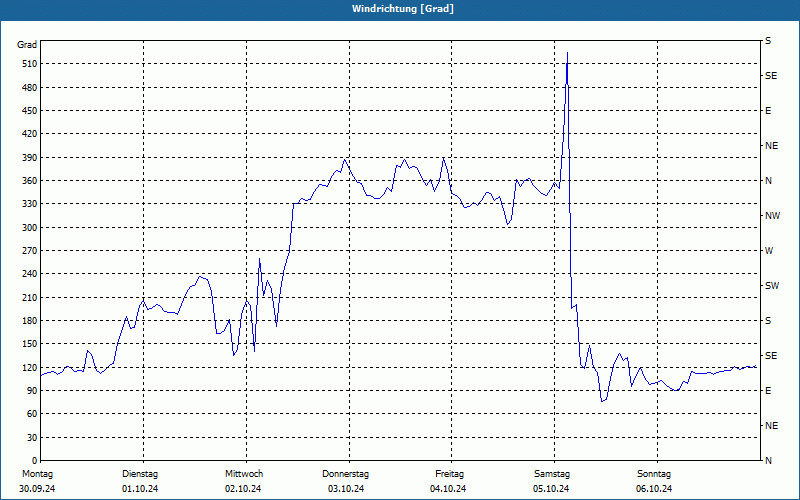Click the 270 value on left axis

coord(29,251)
